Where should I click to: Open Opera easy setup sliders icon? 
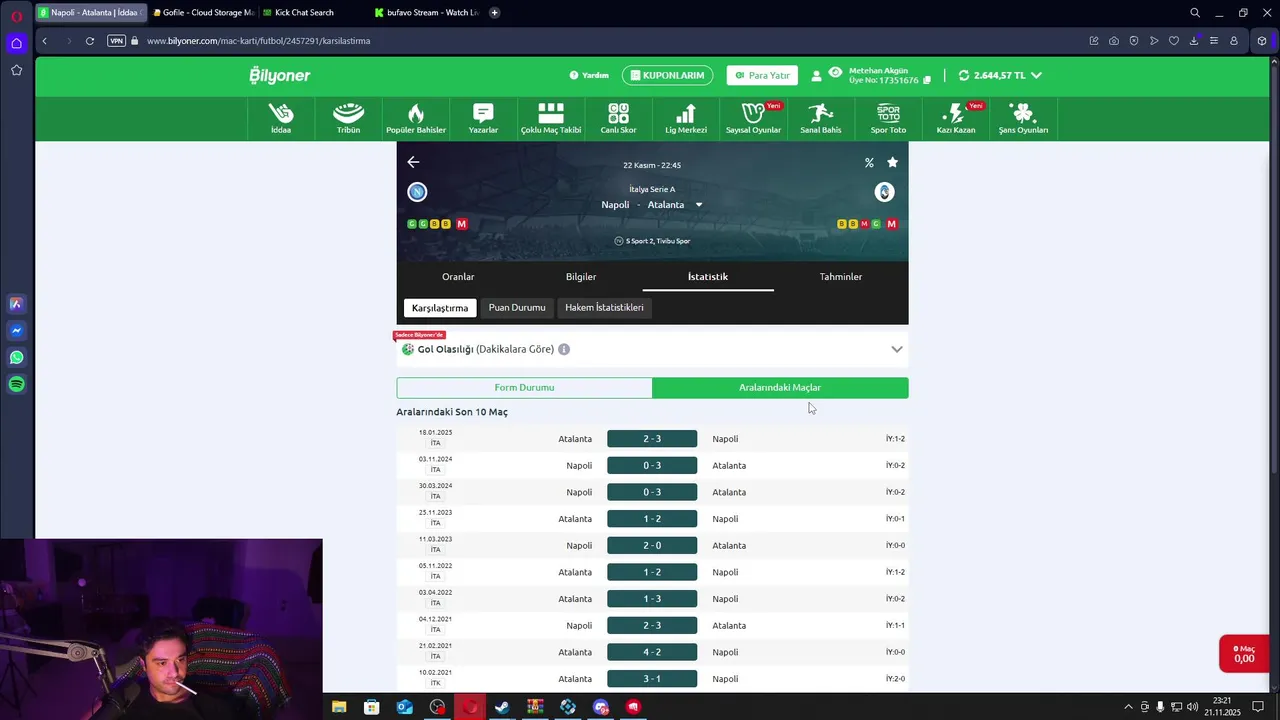click(1214, 41)
